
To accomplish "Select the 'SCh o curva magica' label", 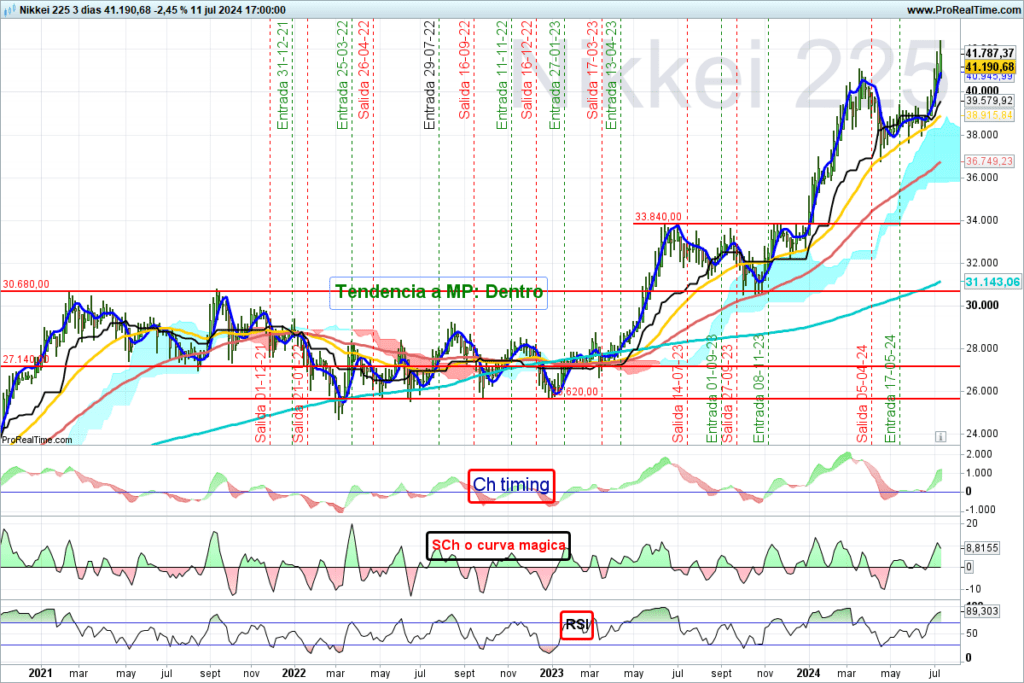I will (498, 545).
